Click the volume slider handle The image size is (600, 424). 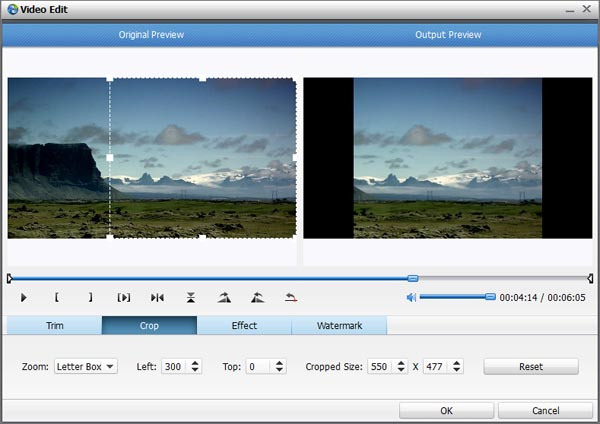(x=490, y=297)
